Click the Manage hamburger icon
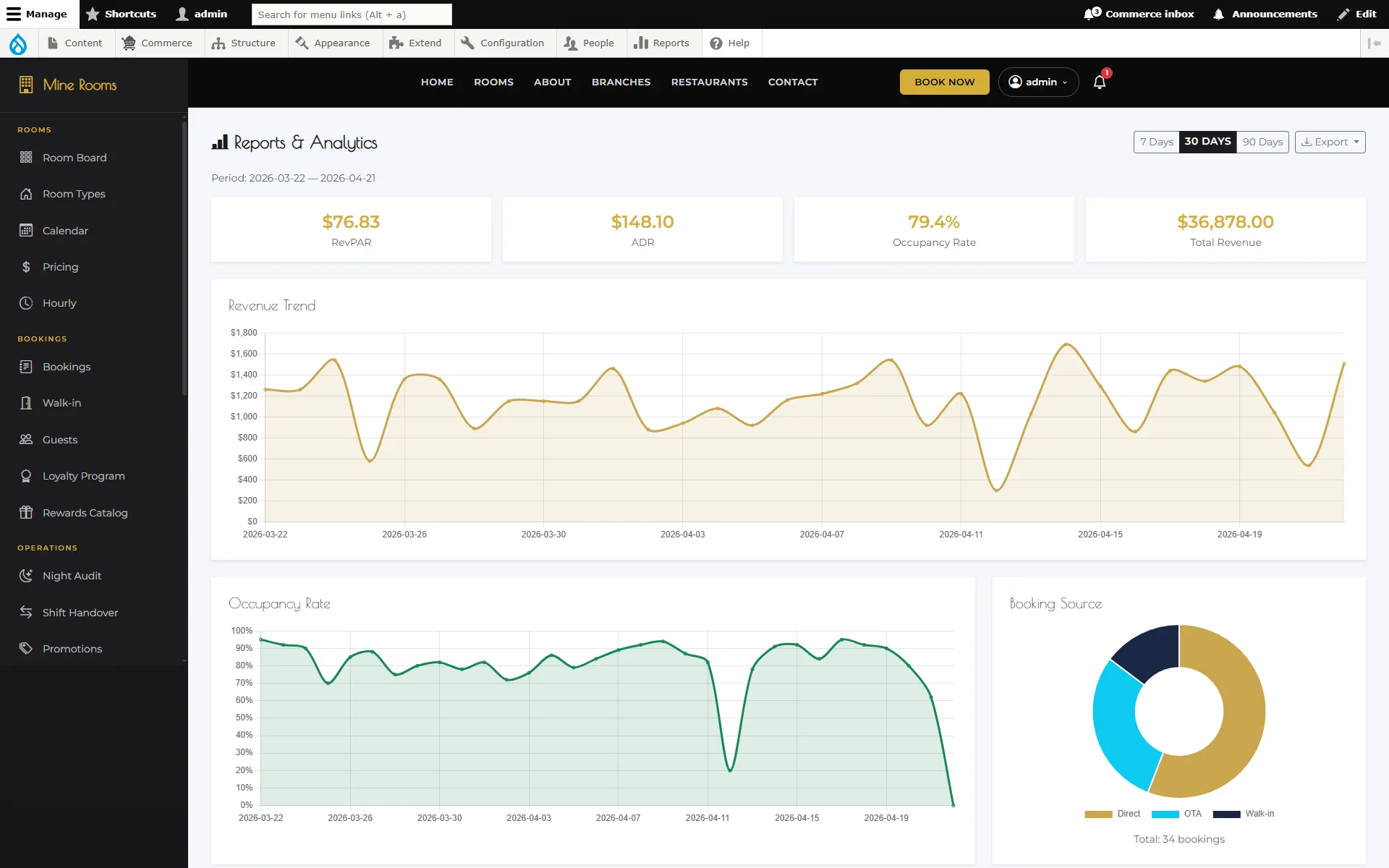The height and width of the screenshot is (868, 1389). [14, 14]
